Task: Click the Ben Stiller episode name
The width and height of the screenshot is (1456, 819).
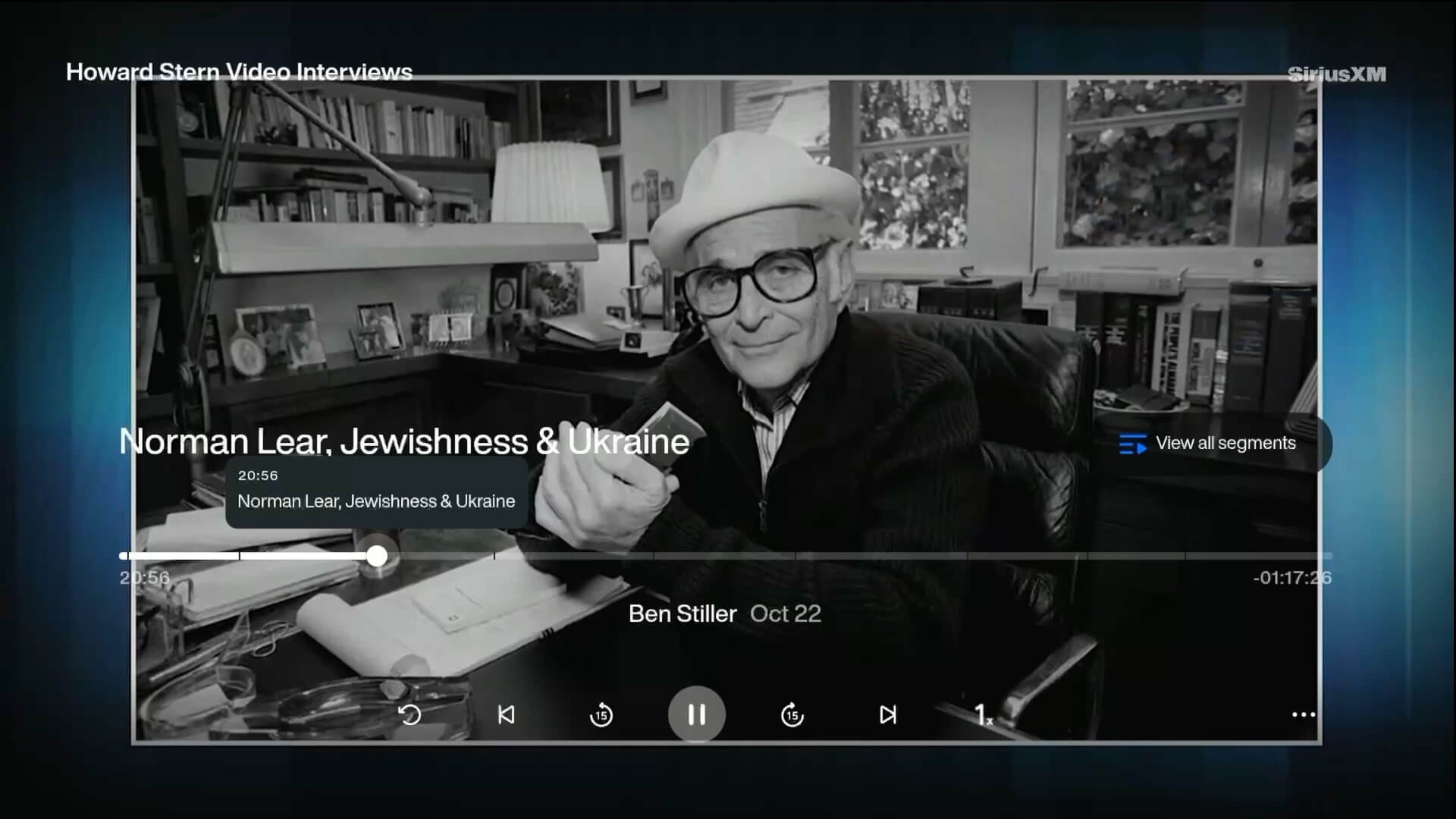Action: (682, 613)
